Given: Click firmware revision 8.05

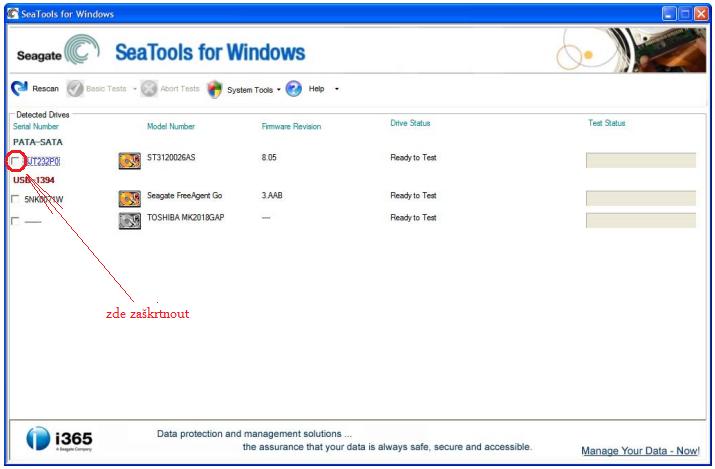Looking at the screenshot, I should point(269,157).
